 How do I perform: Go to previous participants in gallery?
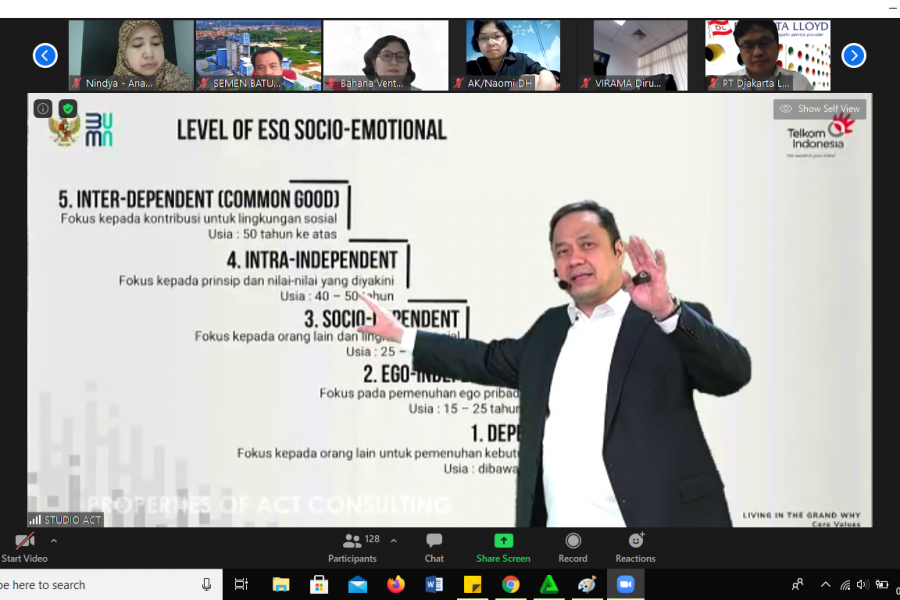[45, 55]
